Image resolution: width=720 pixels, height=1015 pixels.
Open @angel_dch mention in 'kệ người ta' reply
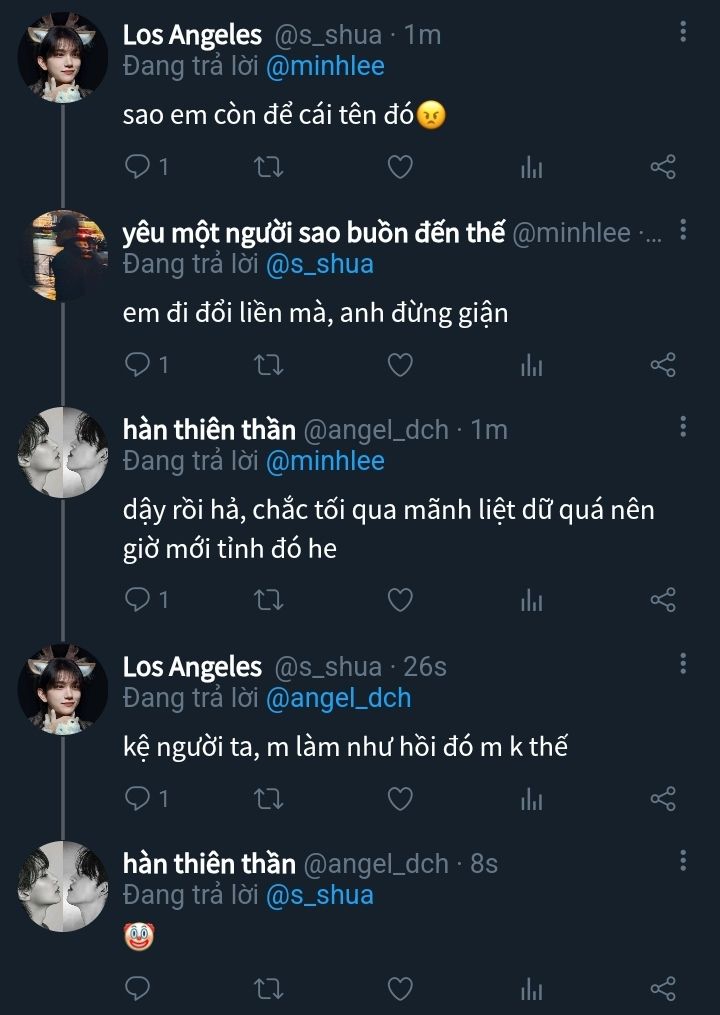click(338, 698)
